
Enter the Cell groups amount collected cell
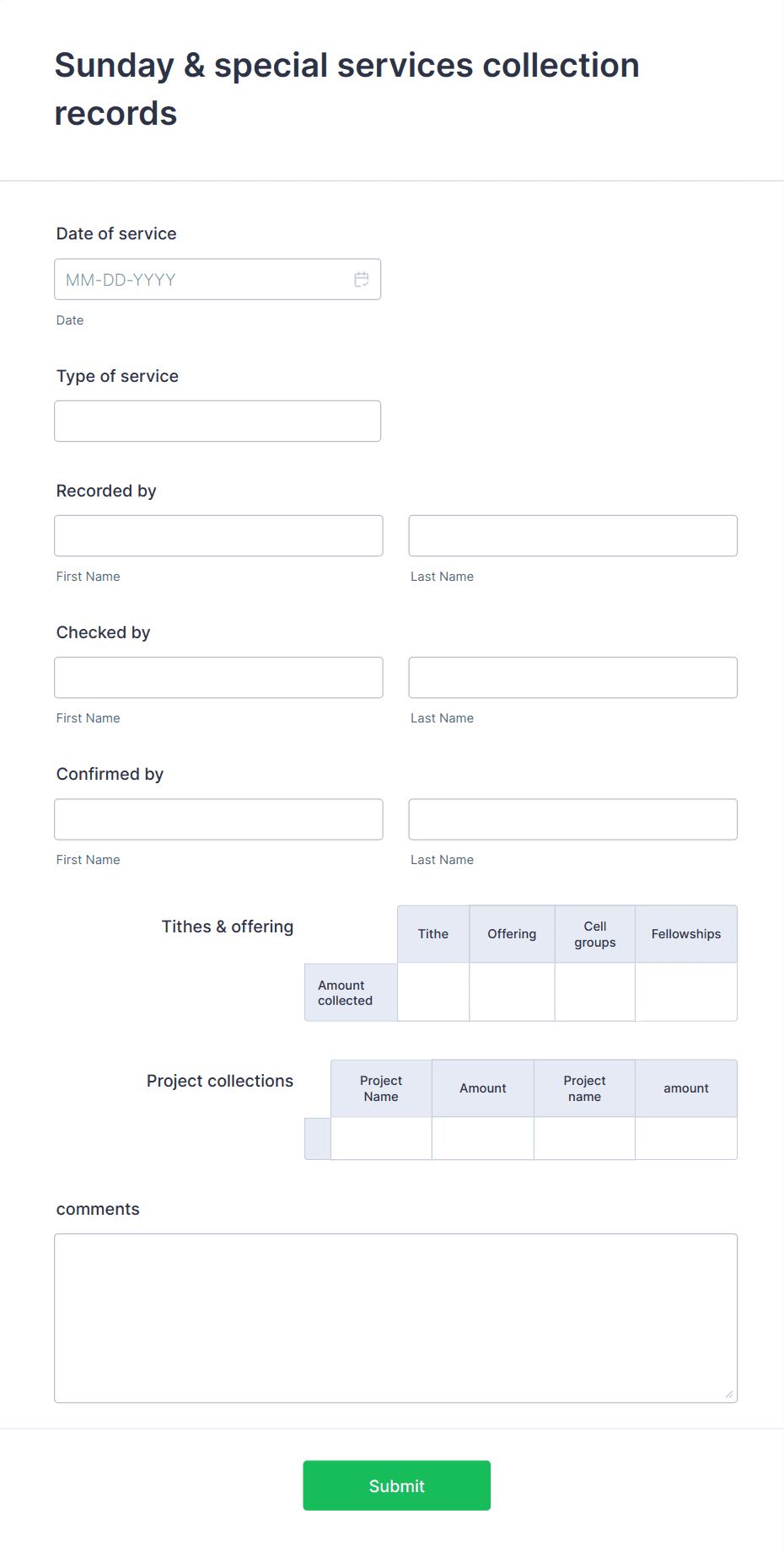pos(594,992)
